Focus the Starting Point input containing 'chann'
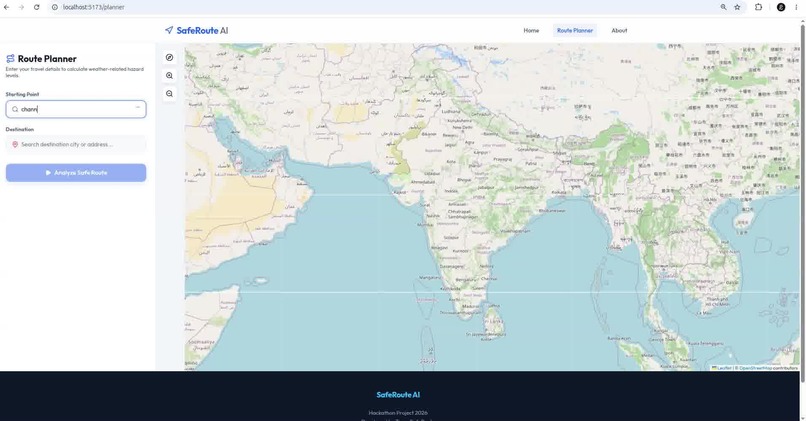806x421 pixels. 76,109
